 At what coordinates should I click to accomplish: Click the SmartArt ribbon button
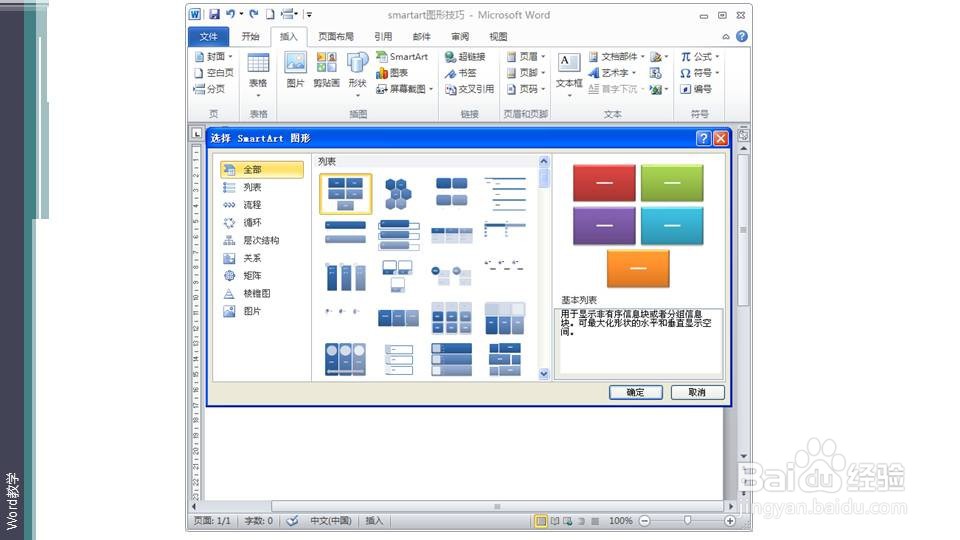[x=402, y=56]
